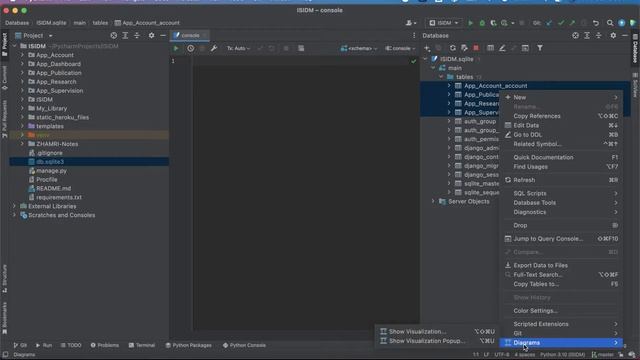The image size is (640, 360).
Task: Click the in-editor results table icon
Action: coord(301,48)
